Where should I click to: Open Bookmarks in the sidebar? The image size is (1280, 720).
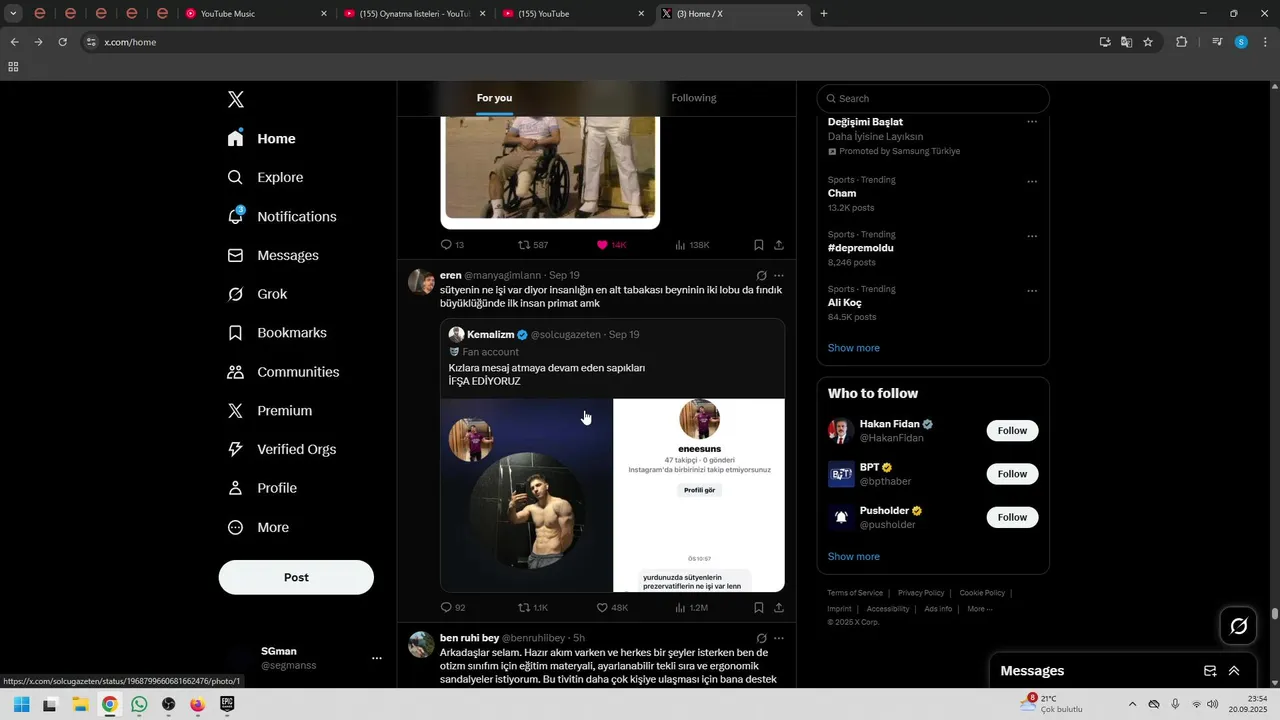tap(277, 333)
